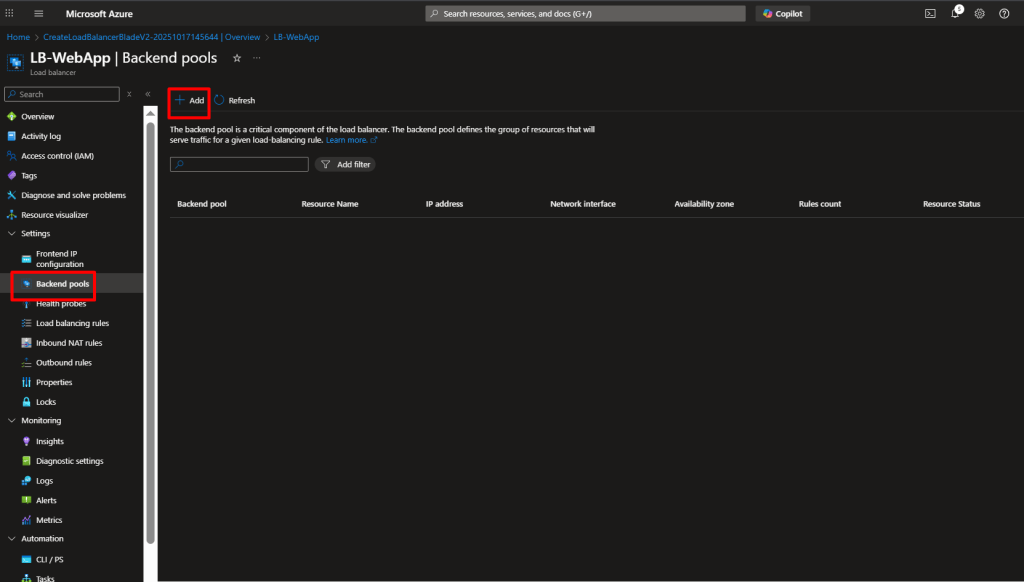The width and height of the screenshot is (1024, 582).
Task: Favorite this page with the star icon
Action: tap(237, 59)
